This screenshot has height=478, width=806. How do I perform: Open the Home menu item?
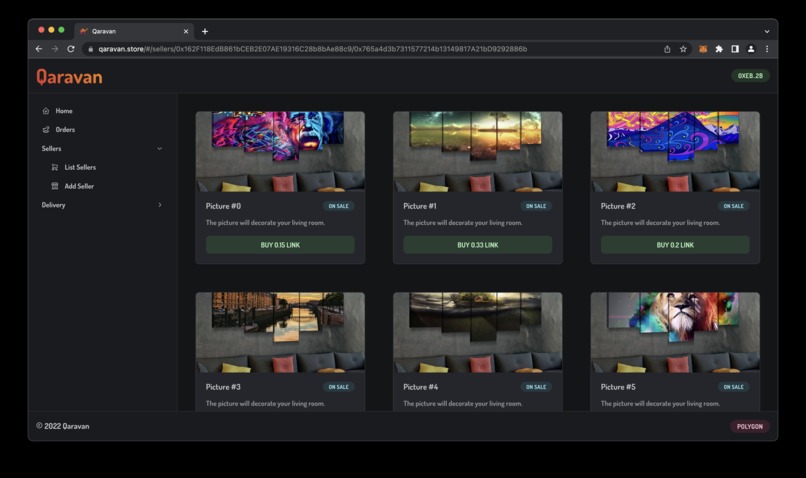click(64, 111)
